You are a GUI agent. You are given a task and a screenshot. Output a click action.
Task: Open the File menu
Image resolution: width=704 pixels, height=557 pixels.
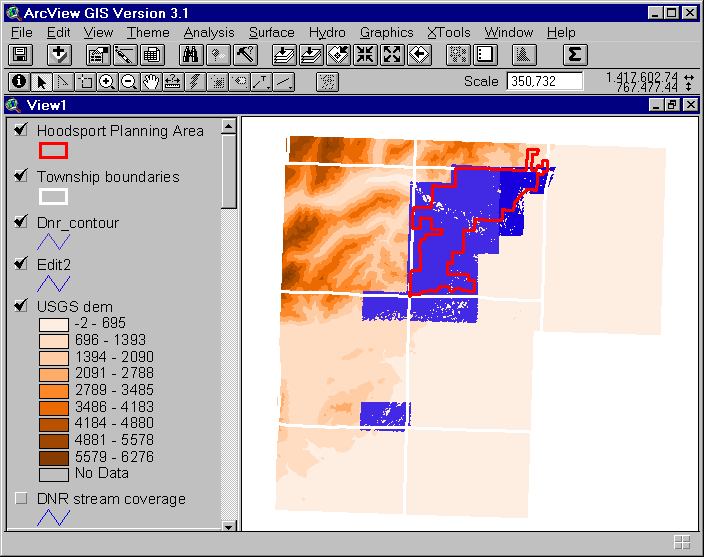[22, 32]
